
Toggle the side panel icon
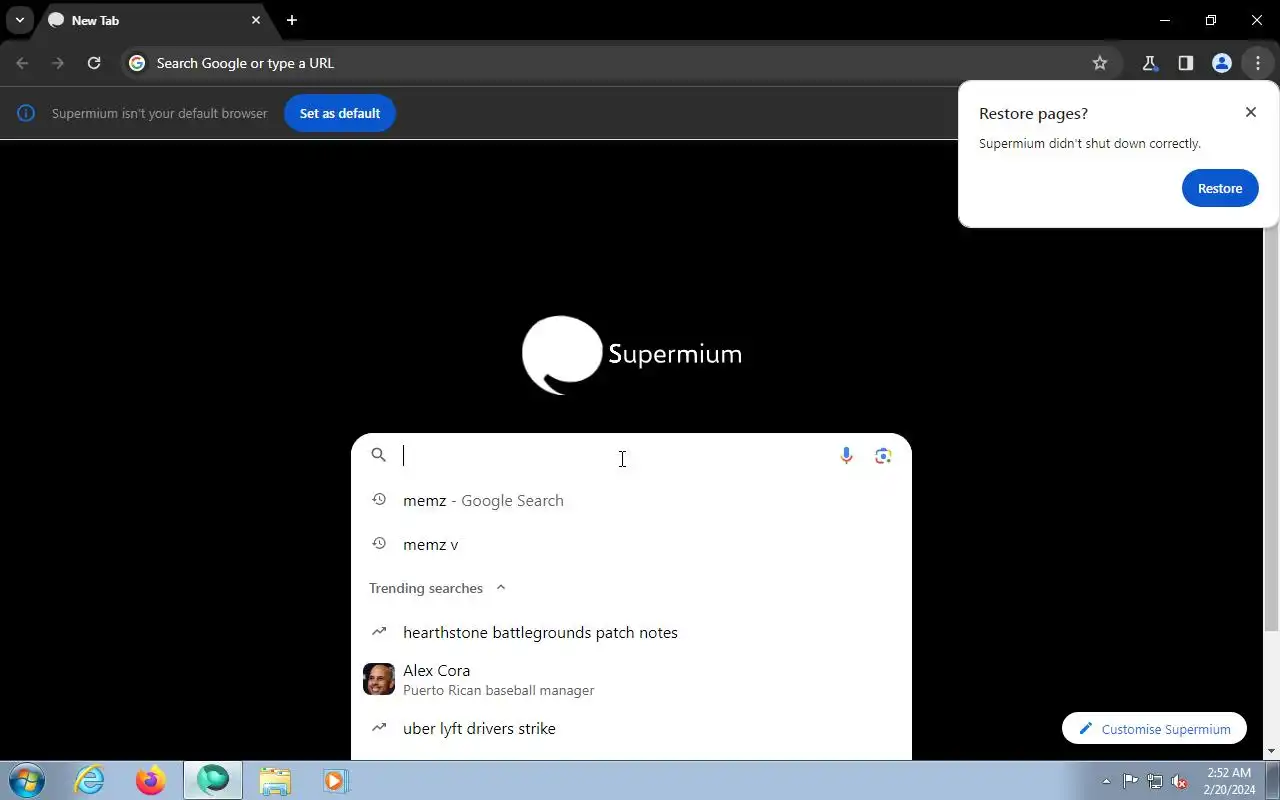pos(1185,63)
